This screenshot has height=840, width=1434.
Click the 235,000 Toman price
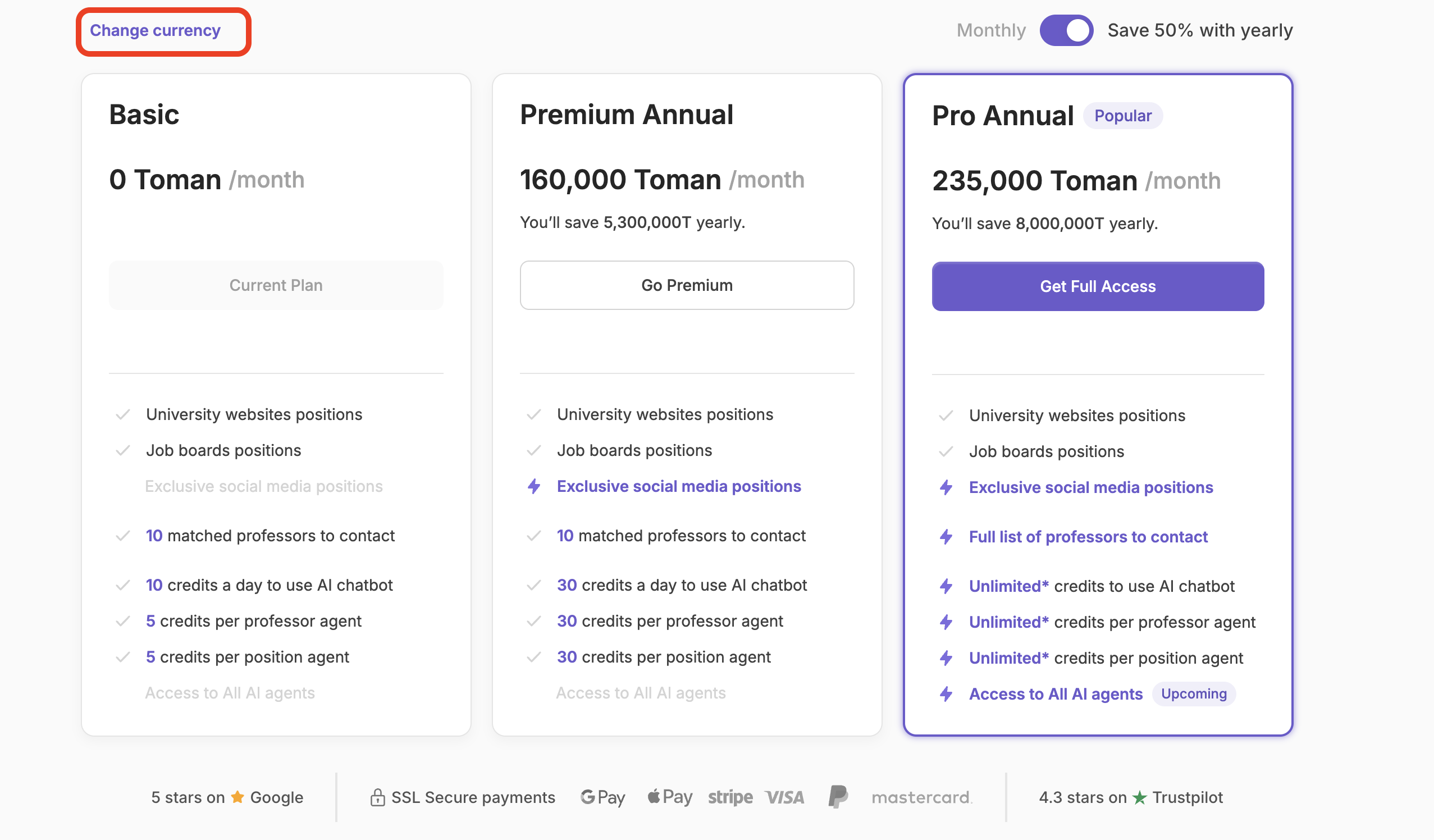point(1035,181)
